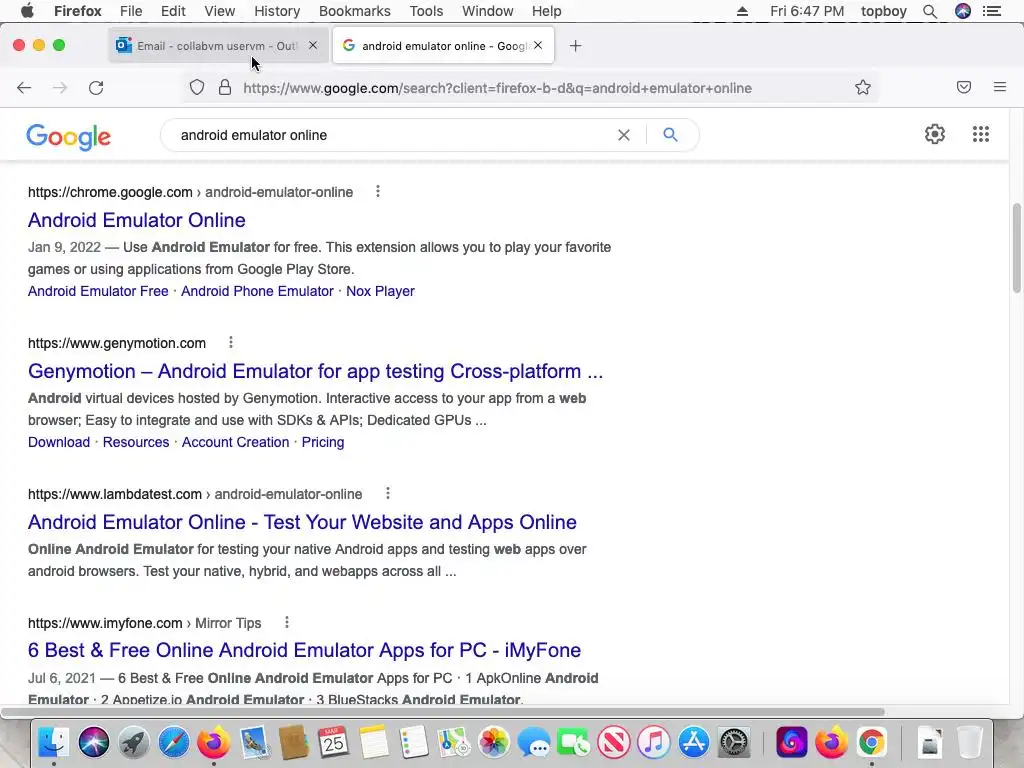Launch Siri from the dock
The height and width of the screenshot is (768, 1024).
click(x=93, y=743)
